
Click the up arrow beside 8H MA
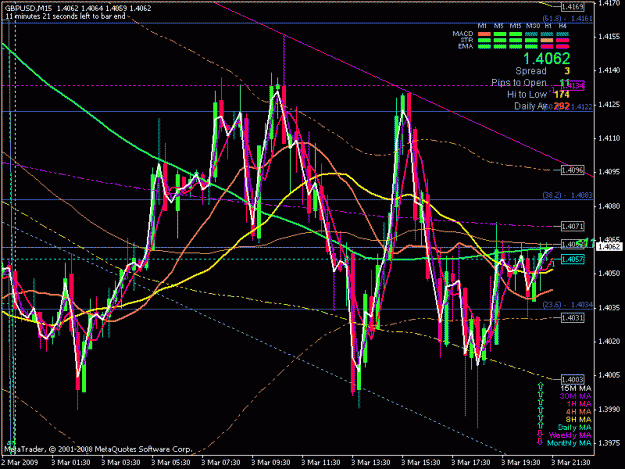(x=540, y=418)
